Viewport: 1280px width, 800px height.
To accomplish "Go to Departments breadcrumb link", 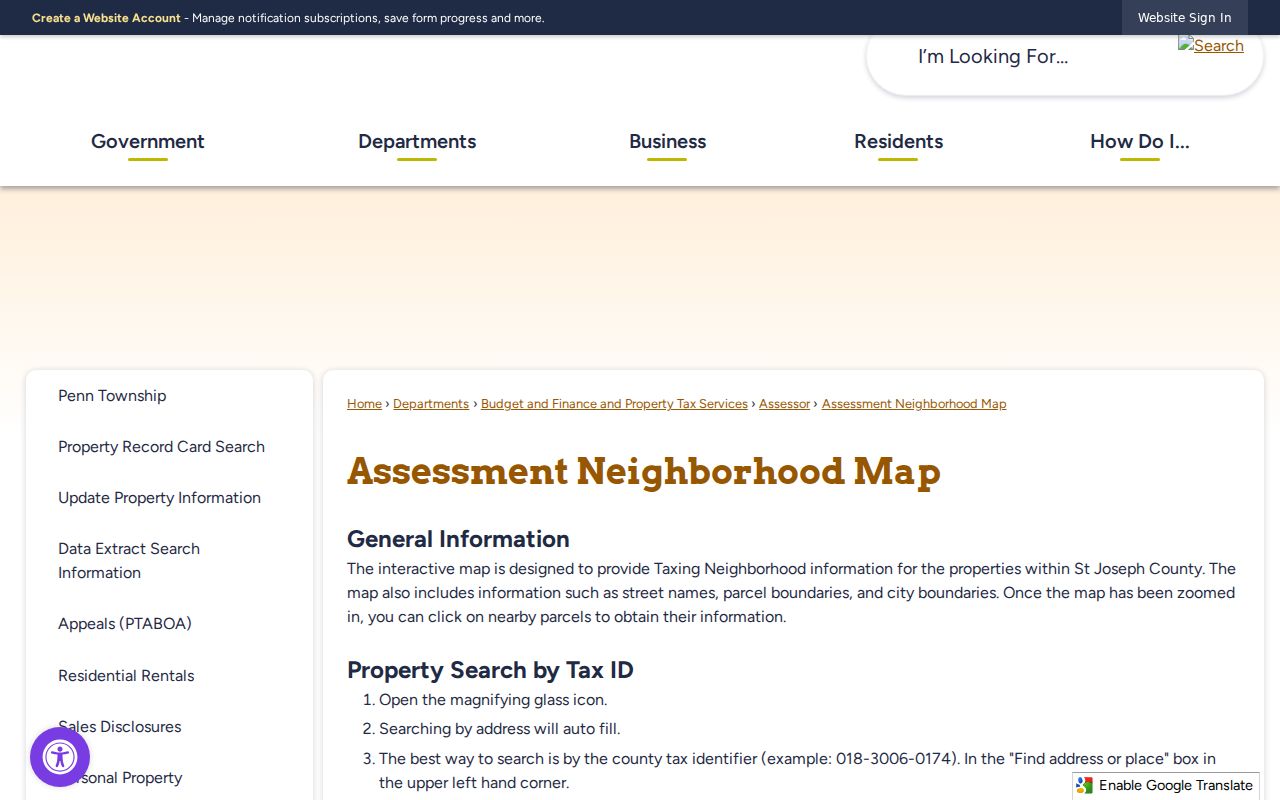I will (x=431, y=404).
